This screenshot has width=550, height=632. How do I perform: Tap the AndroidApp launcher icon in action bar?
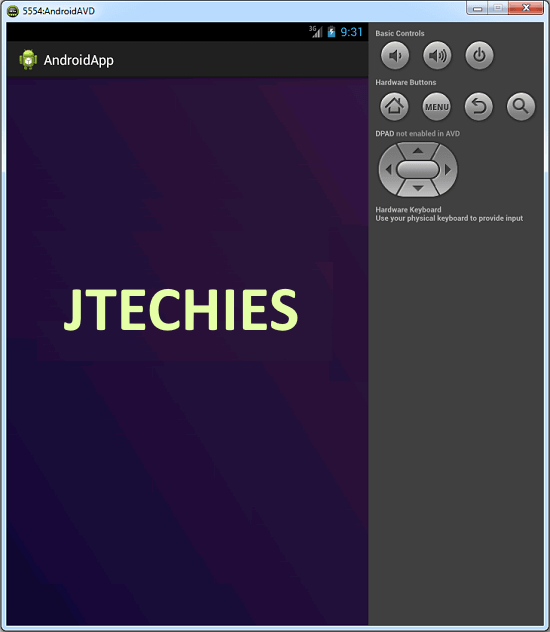[28, 60]
